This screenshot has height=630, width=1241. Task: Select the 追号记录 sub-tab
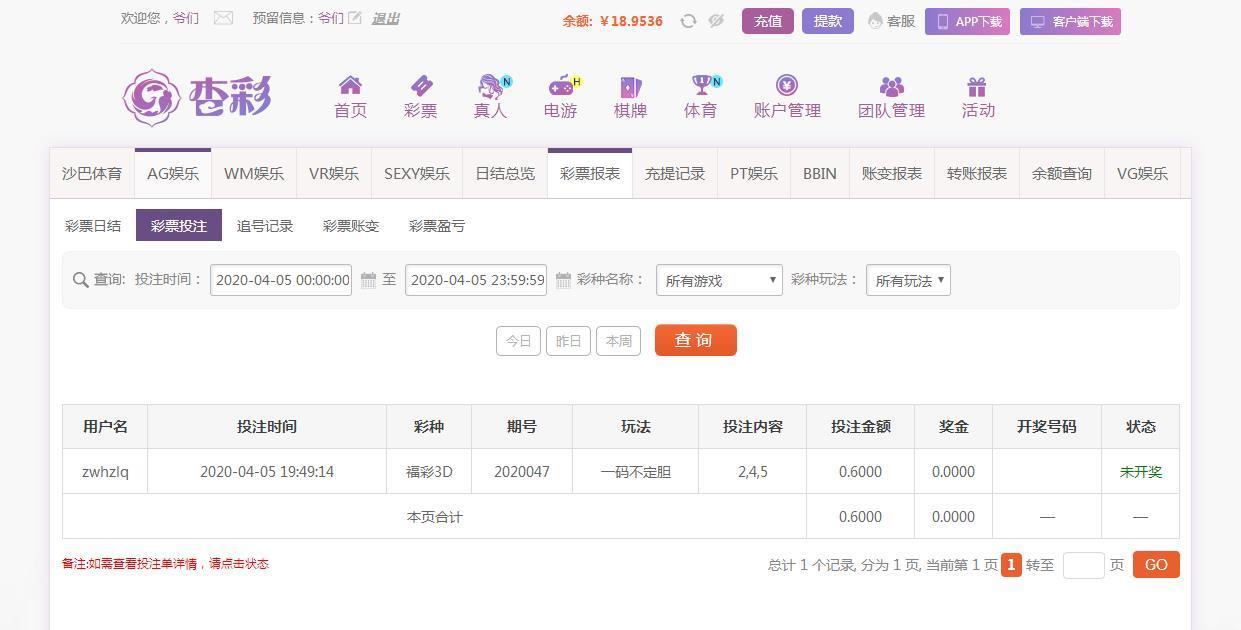coord(265,226)
